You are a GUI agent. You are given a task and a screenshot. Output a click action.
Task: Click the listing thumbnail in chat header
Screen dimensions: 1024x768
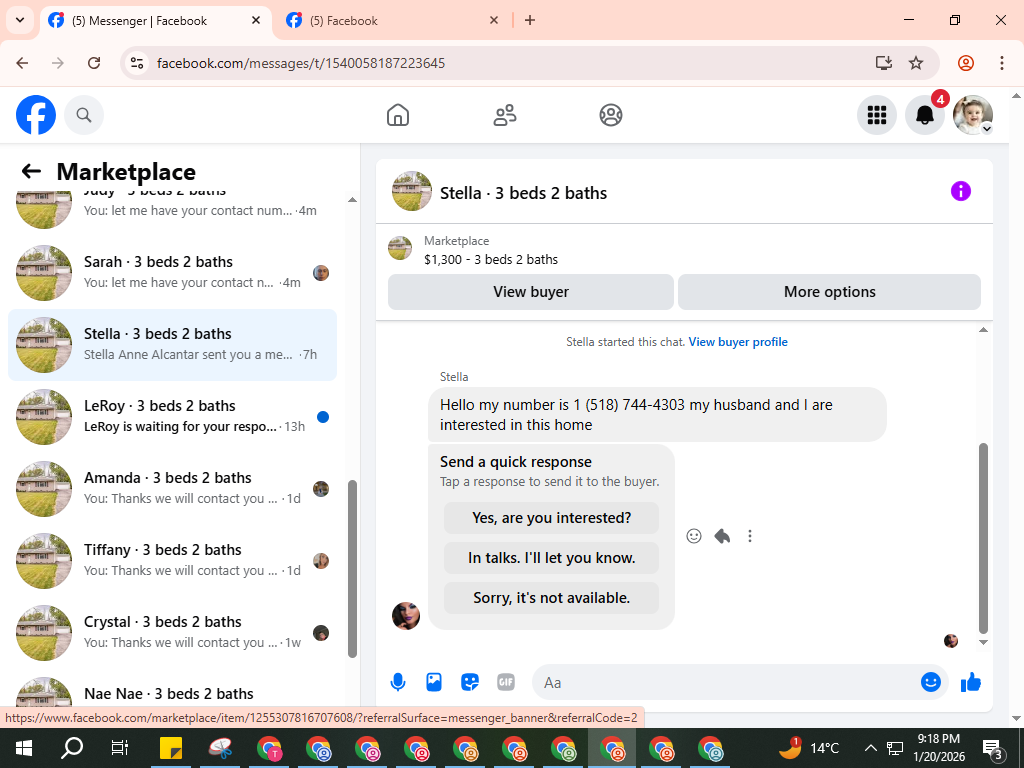click(x=411, y=191)
